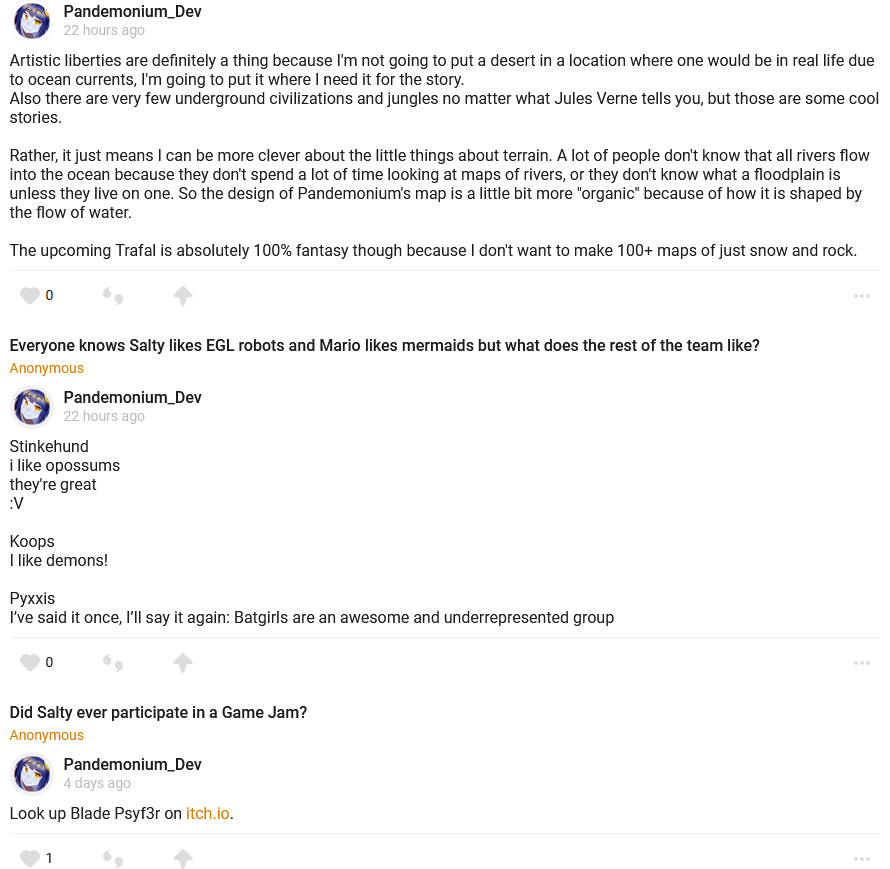Image resolution: width=890 pixels, height=869 pixels.
Task: Click avatar on the team likes answer
Action: (x=32, y=407)
